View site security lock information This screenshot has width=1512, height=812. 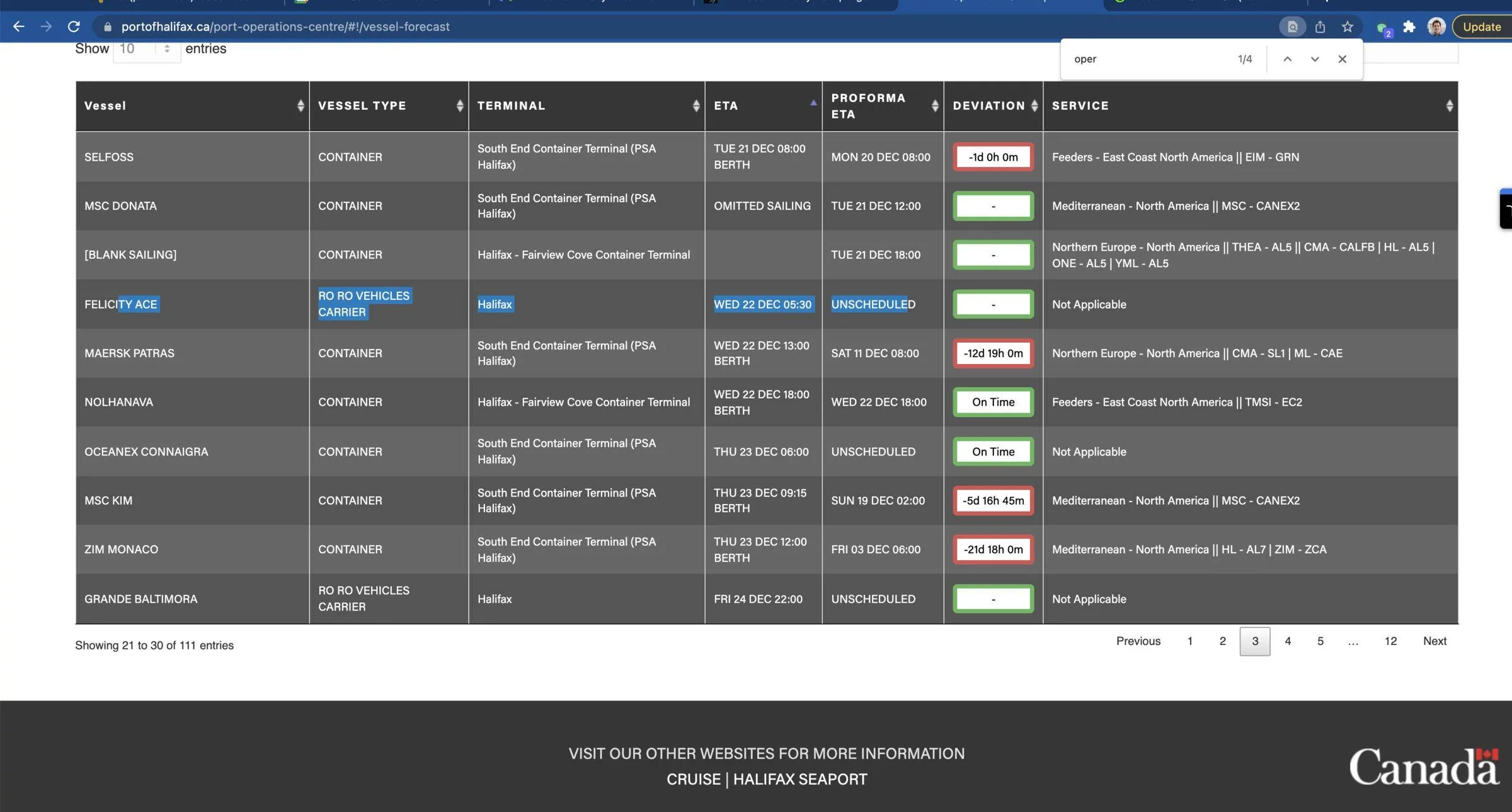(107, 26)
